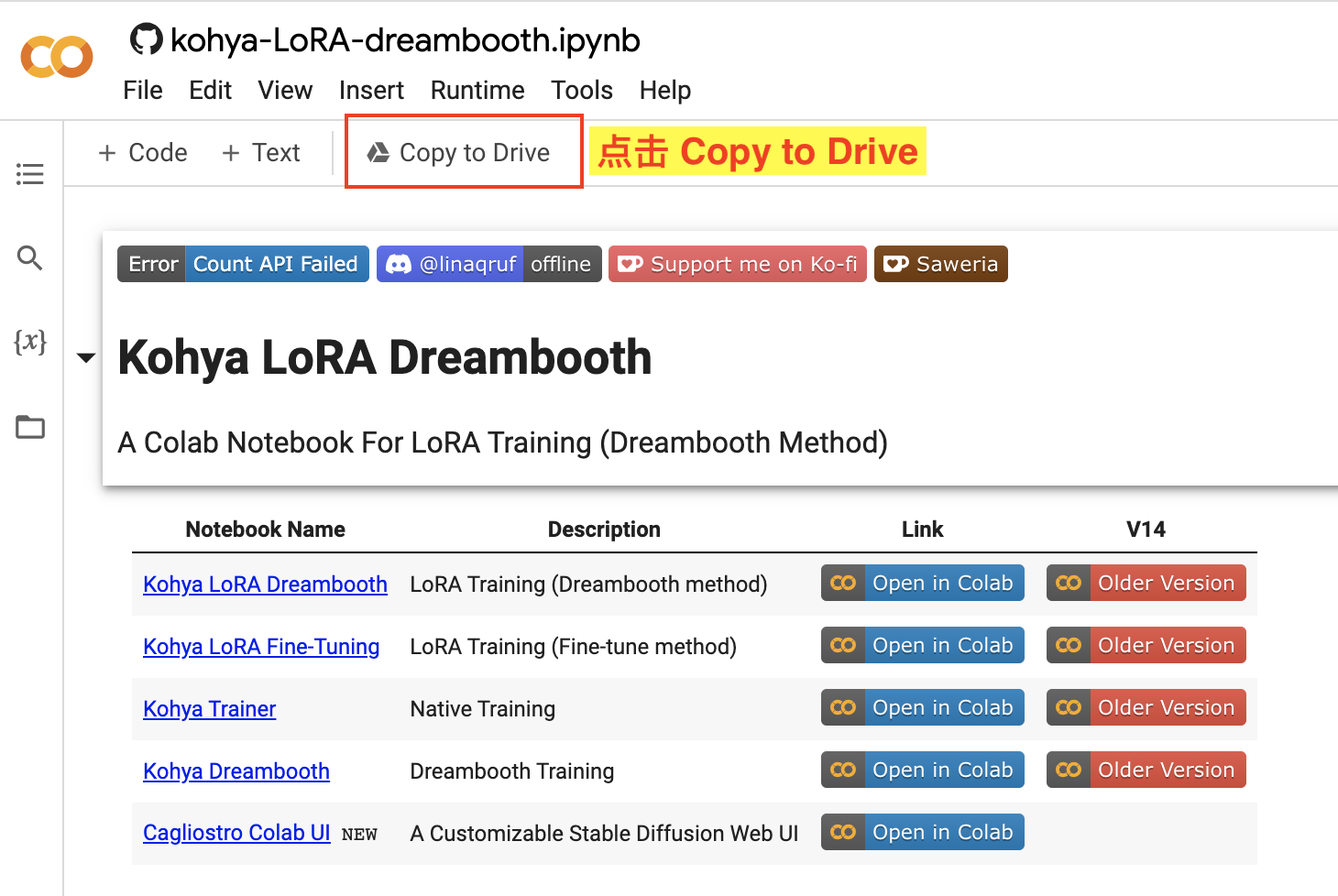Click the Search magnifier icon in sidebar
Viewport: 1338px width, 896px height.
pyautogui.click(x=30, y=258)
